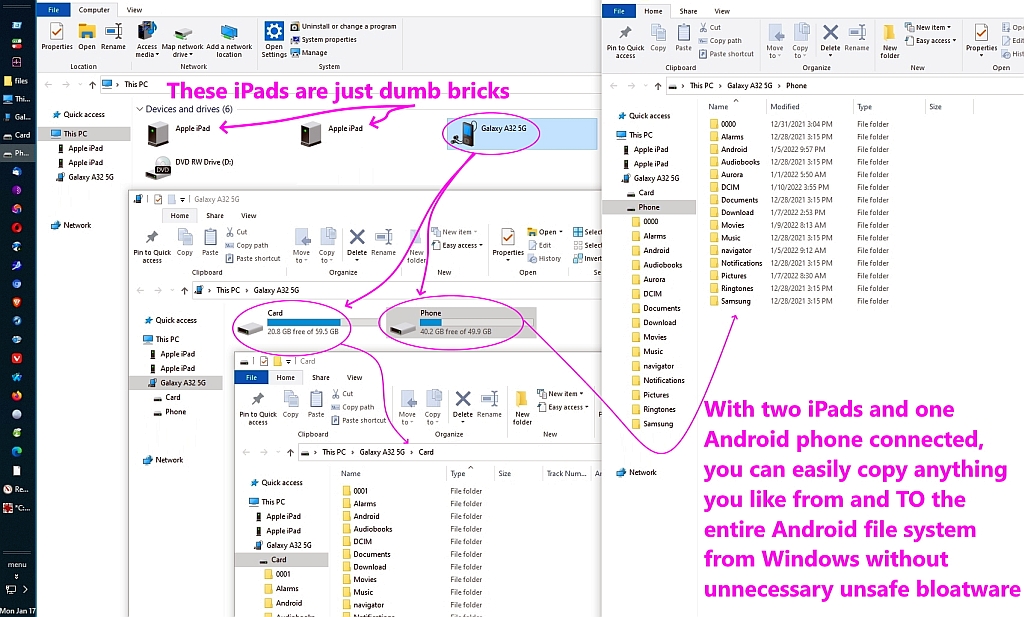This screenshot has width=1024, height=617.
Task: Open the View tab in This PC window
Action: (135, 10)
